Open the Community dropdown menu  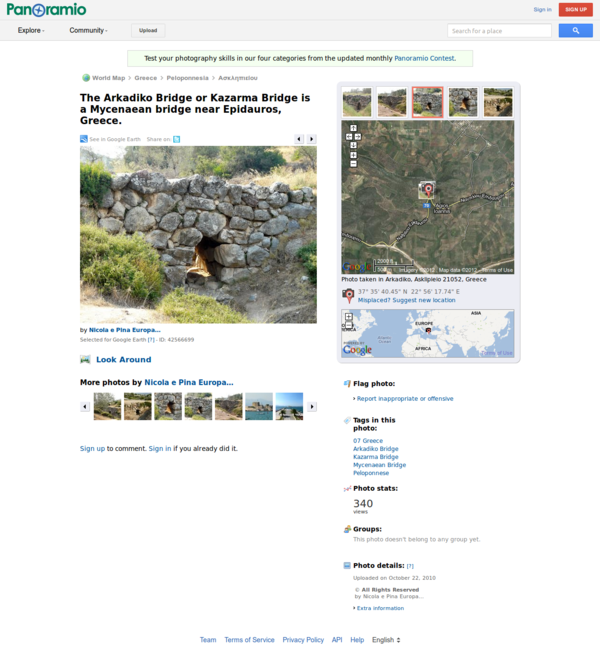88,31
